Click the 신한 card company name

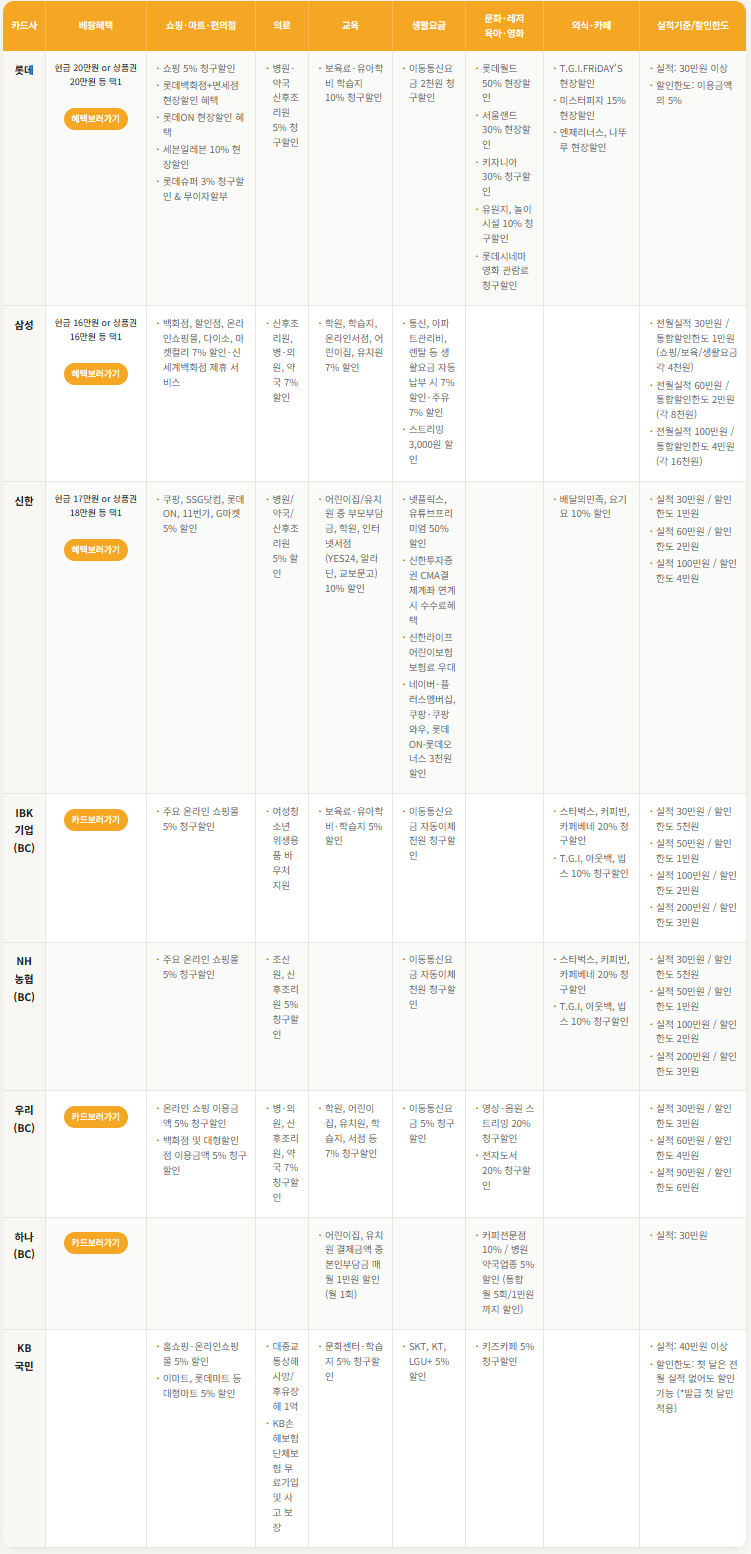(24, 501)
